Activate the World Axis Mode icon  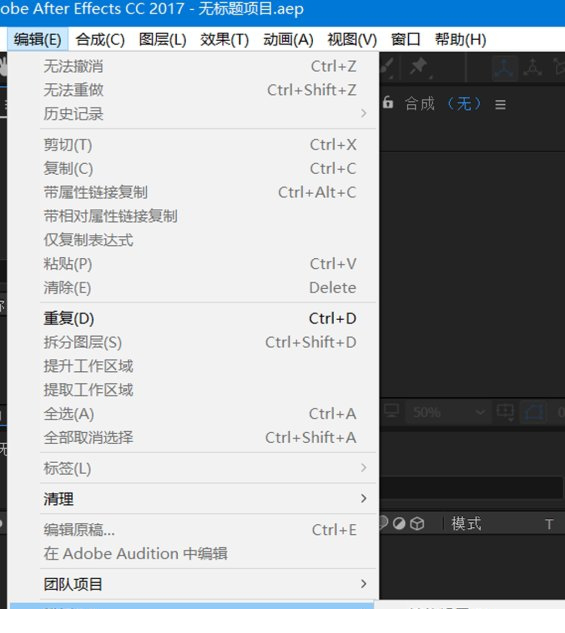533,68
